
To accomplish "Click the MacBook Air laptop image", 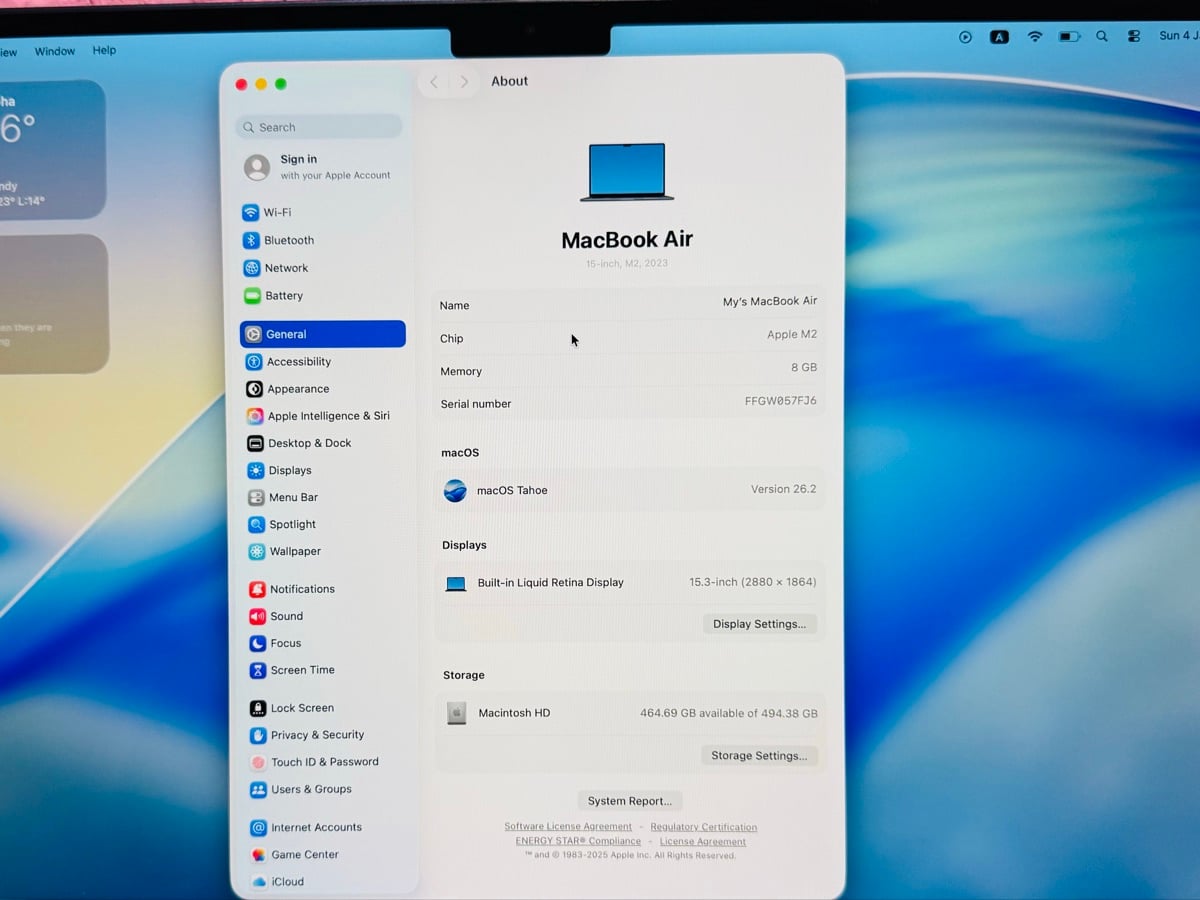I will point(627,172).
